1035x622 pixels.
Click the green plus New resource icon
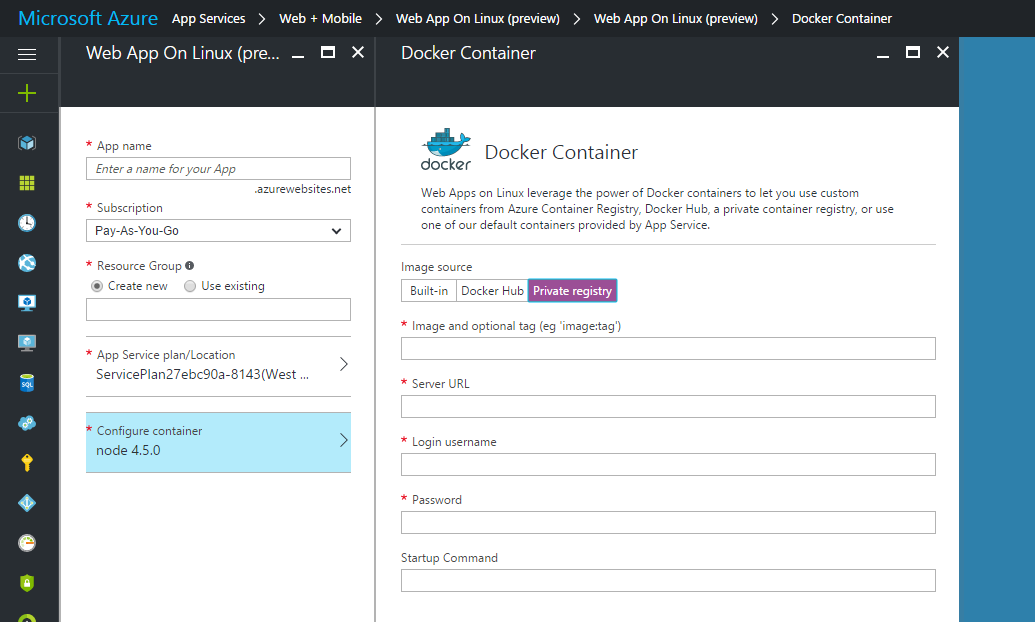point(27,93)
